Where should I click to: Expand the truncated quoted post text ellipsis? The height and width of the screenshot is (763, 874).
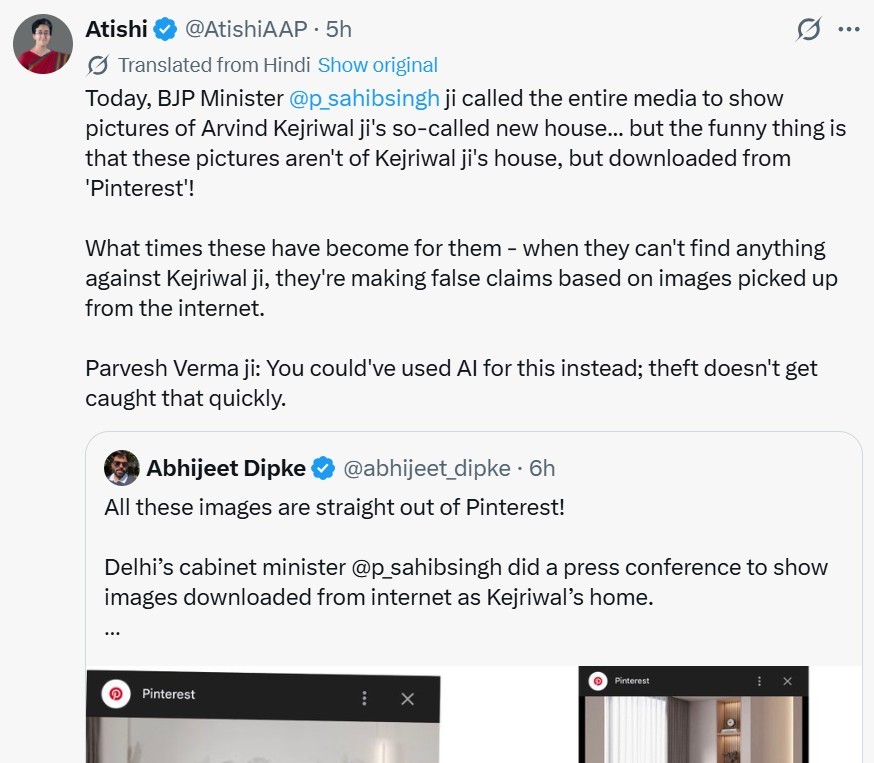coord(112,631)
